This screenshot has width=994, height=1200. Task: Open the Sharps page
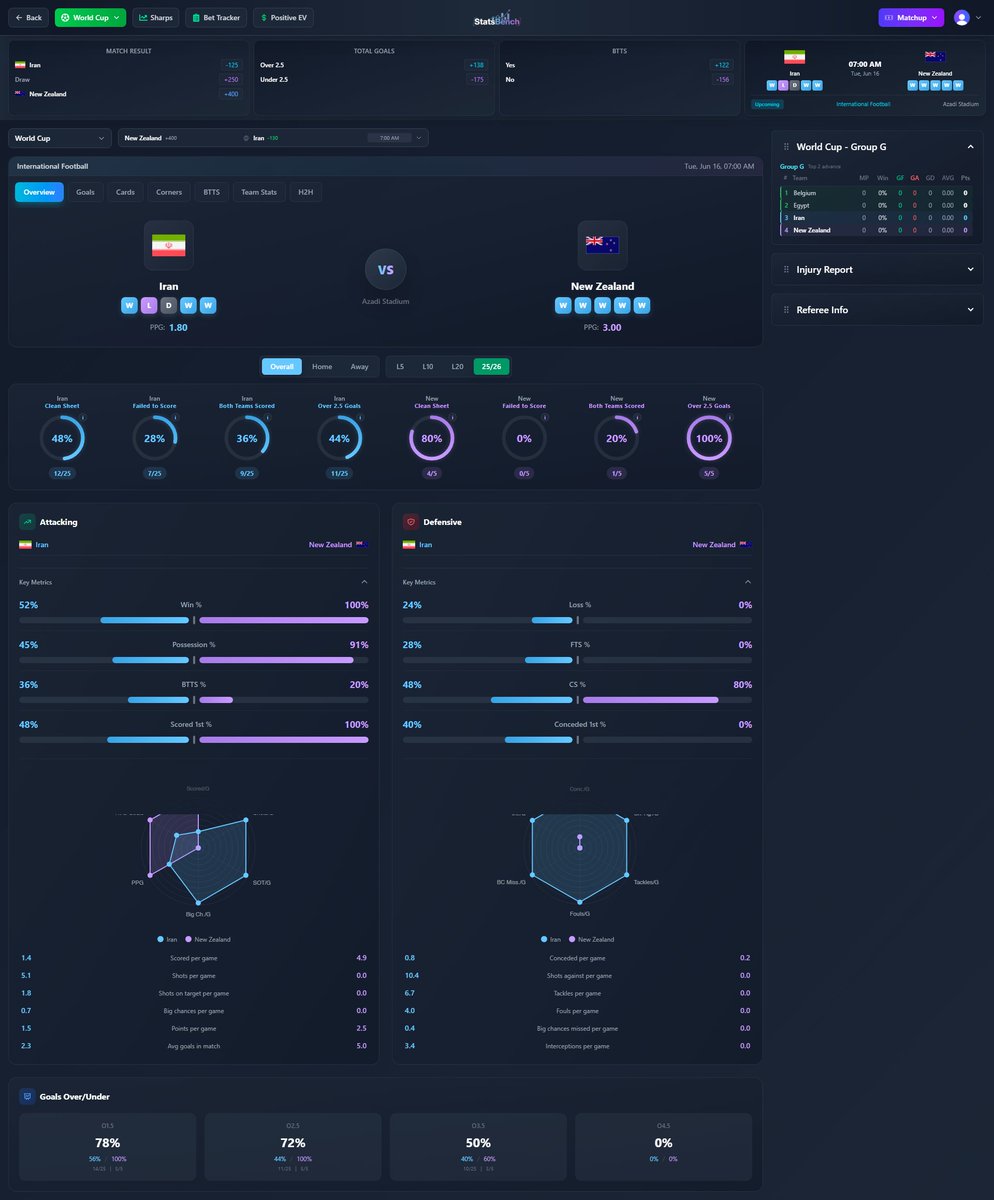156,17
